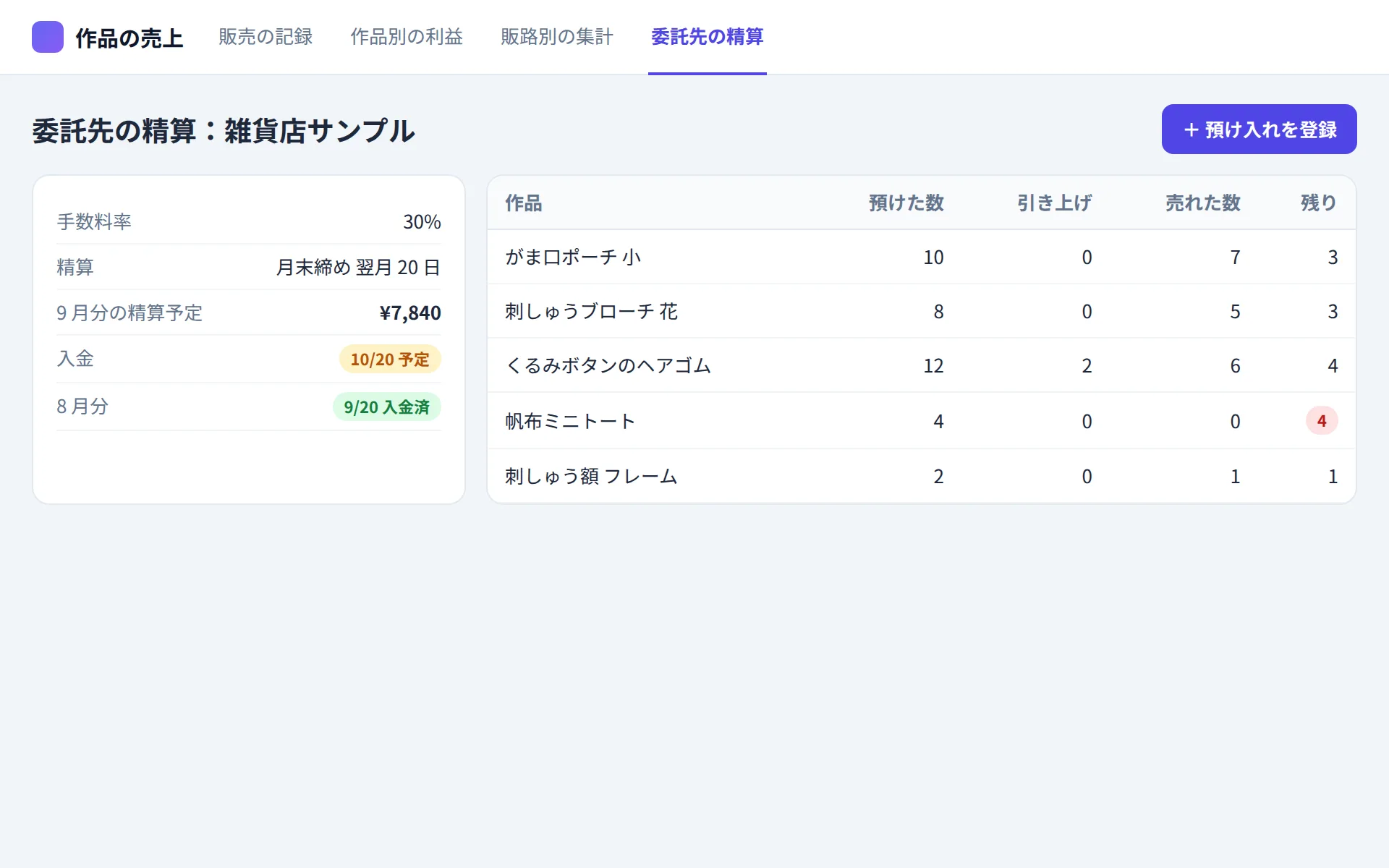Click the red remaining-count badge 4
1389x868 pixels.
click(1322, 421)
